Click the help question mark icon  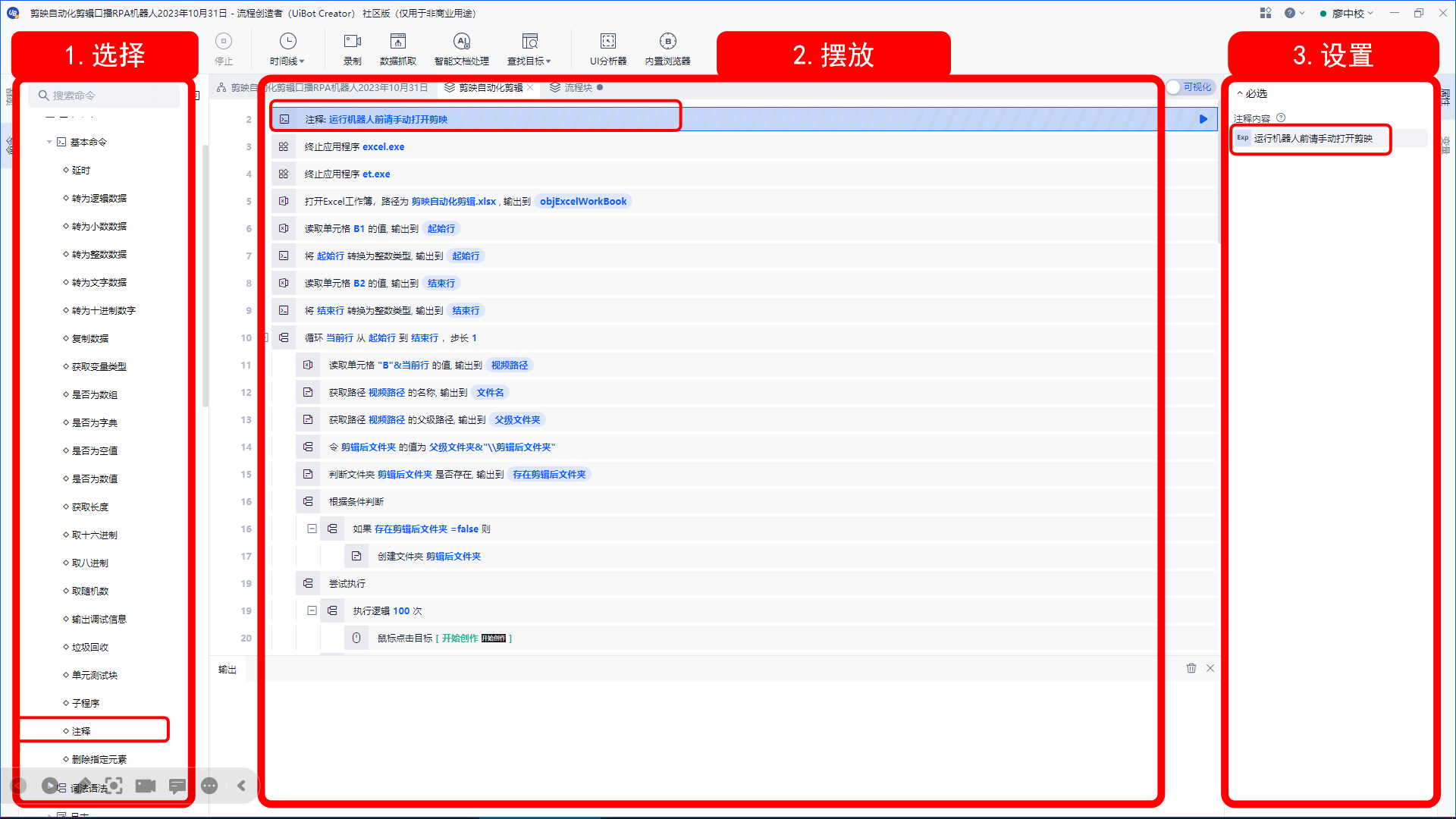click(1290, 13)
